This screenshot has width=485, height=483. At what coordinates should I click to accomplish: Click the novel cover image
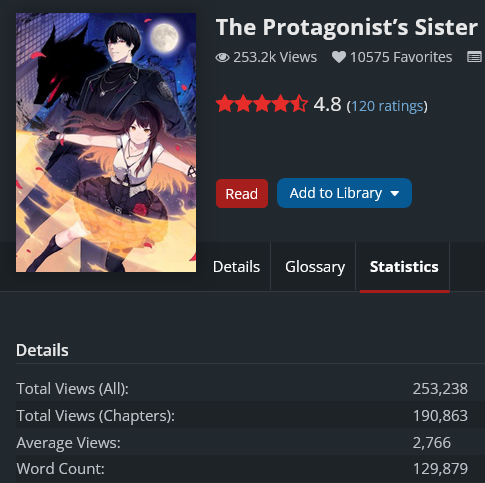click(106, 142)
